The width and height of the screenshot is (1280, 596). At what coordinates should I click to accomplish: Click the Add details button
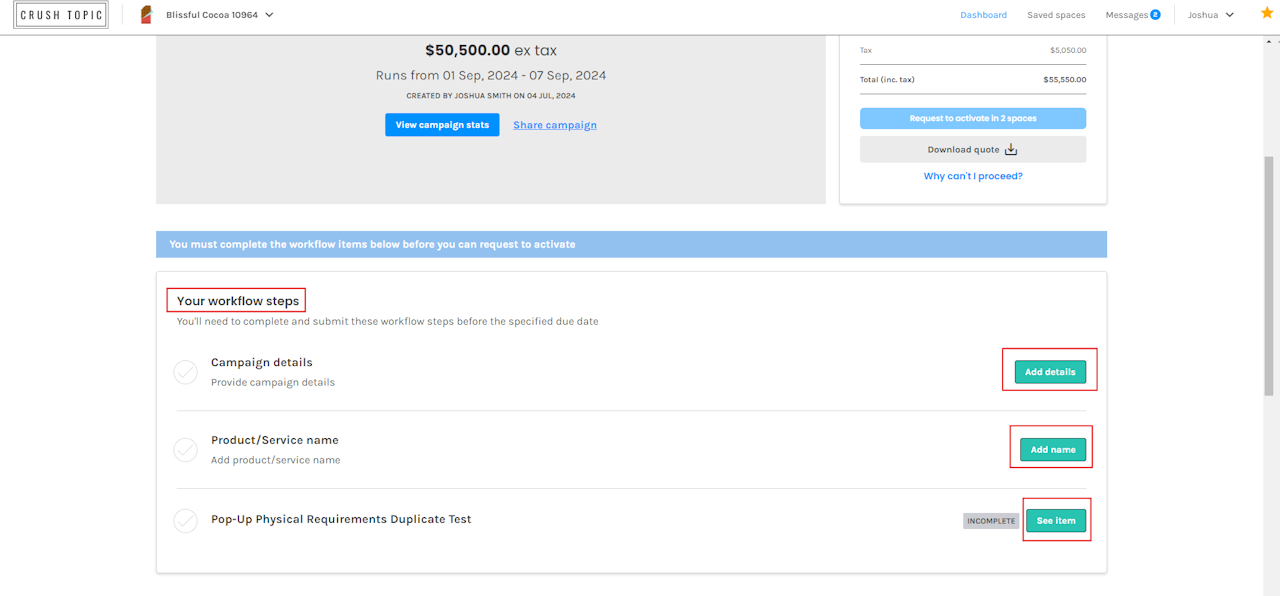tap(1050, 372)
